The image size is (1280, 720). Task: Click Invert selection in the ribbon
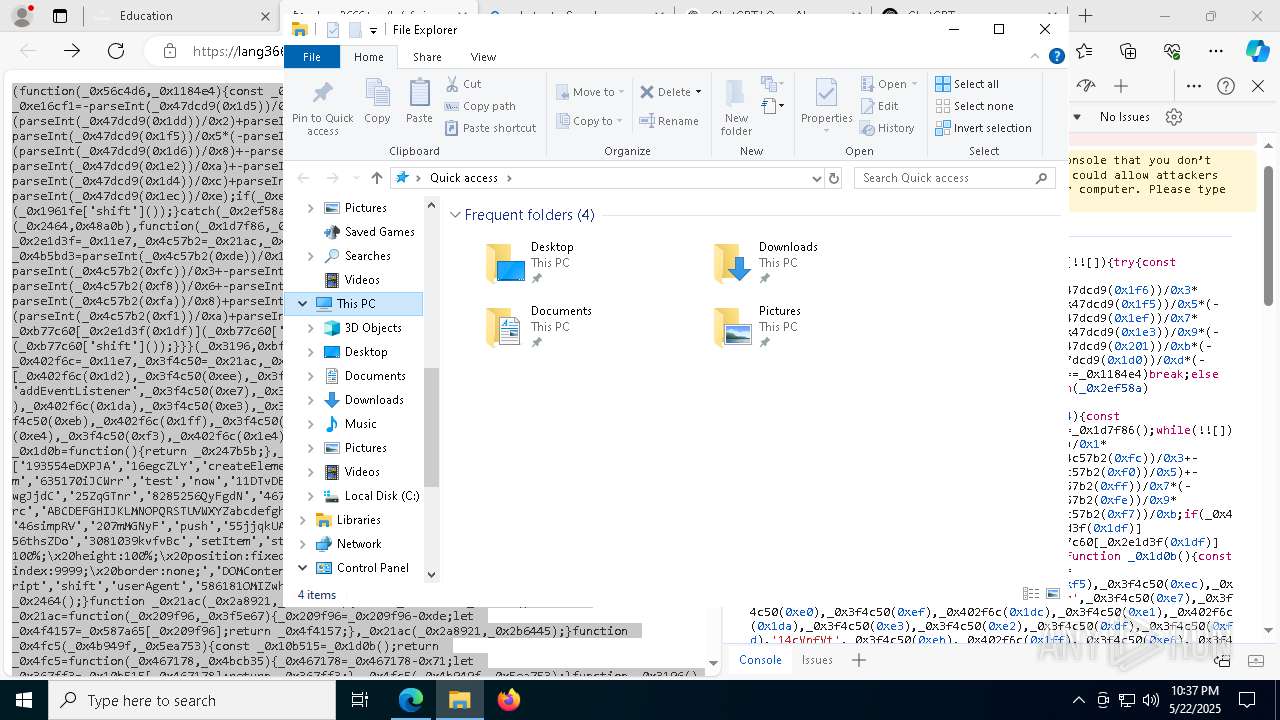pos(983,128)
